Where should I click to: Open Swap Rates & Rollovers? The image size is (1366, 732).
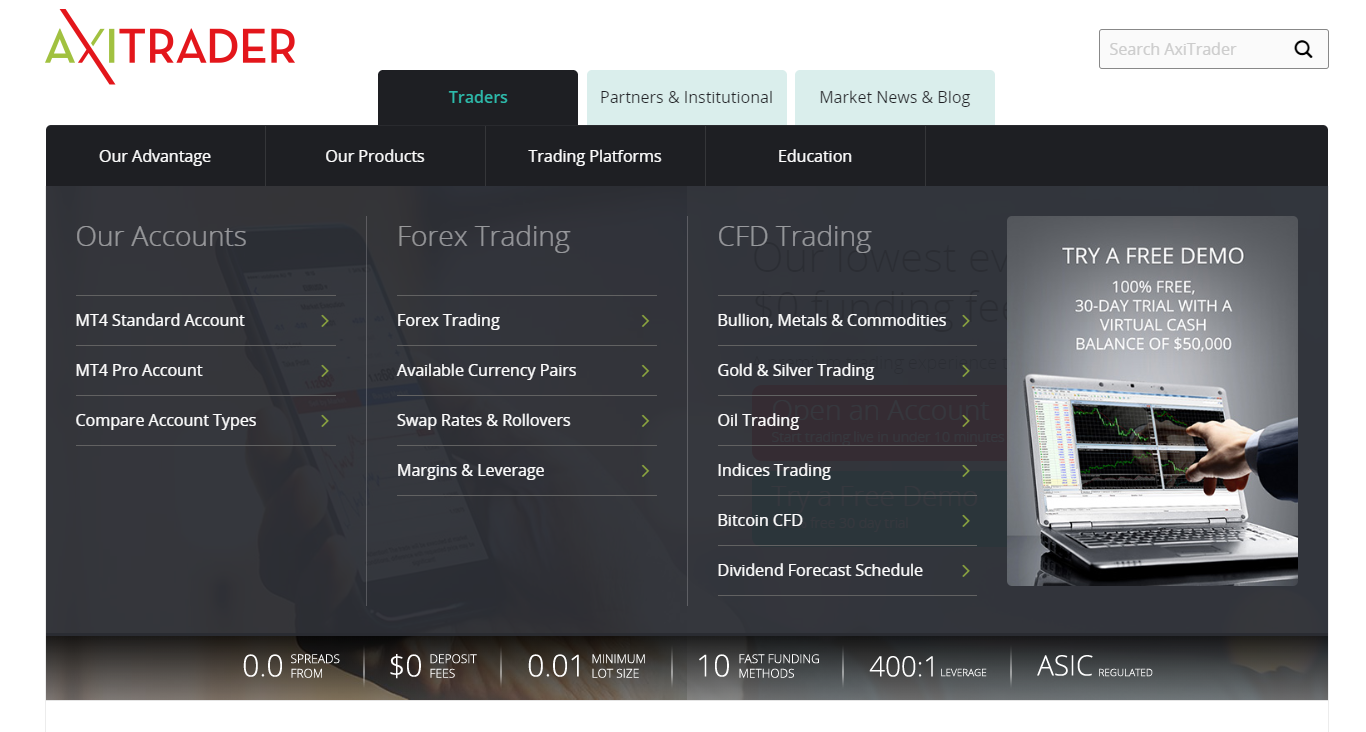pyautogui.click(x=527, y=420)
